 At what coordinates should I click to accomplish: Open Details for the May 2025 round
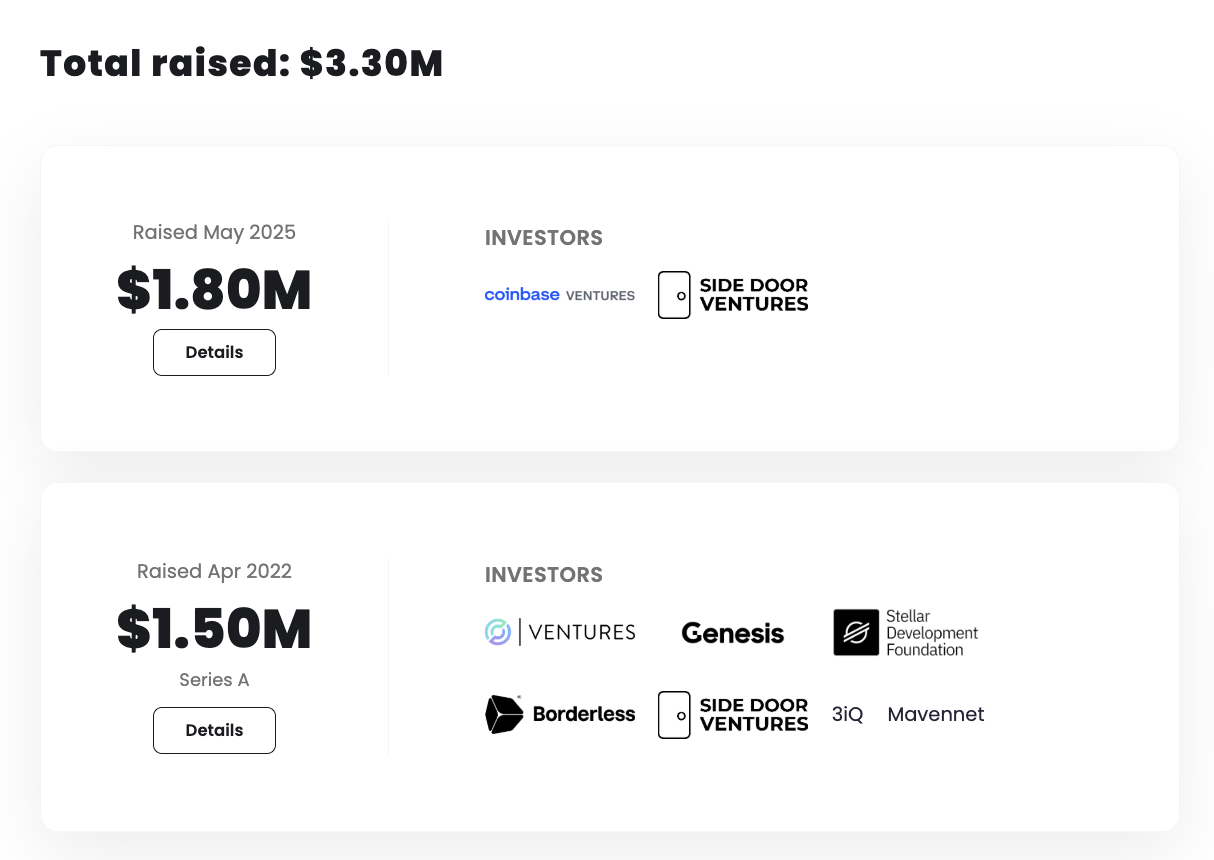214,352
